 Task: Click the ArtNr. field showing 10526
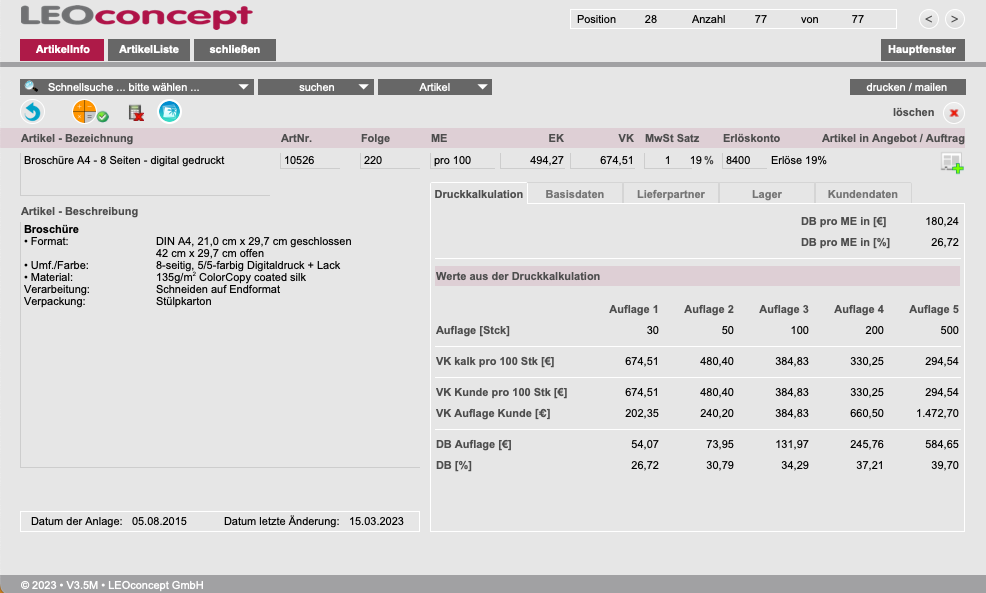click(309, 160)
